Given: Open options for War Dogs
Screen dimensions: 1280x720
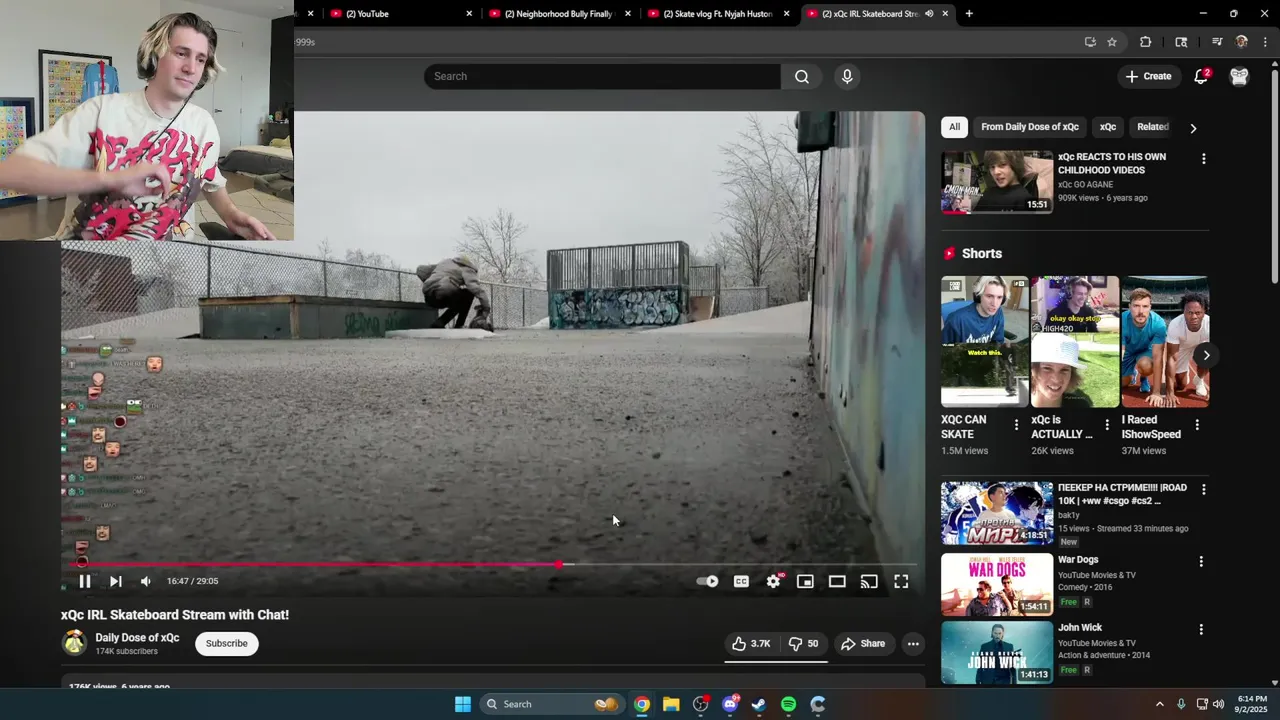Looking at the screenshot, I should (x=1202, y=562).
